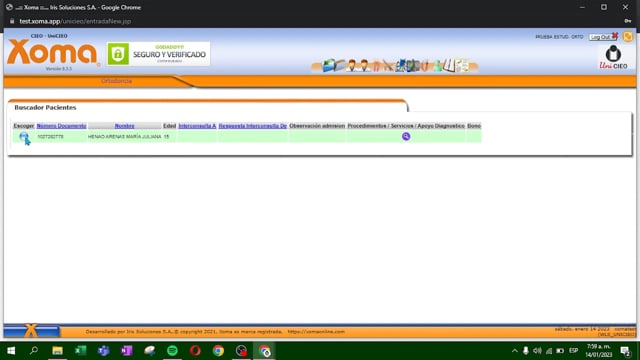Viewport: 640px width, 360px height.
Task: Click the Log Out button
Action: point(603,37)
